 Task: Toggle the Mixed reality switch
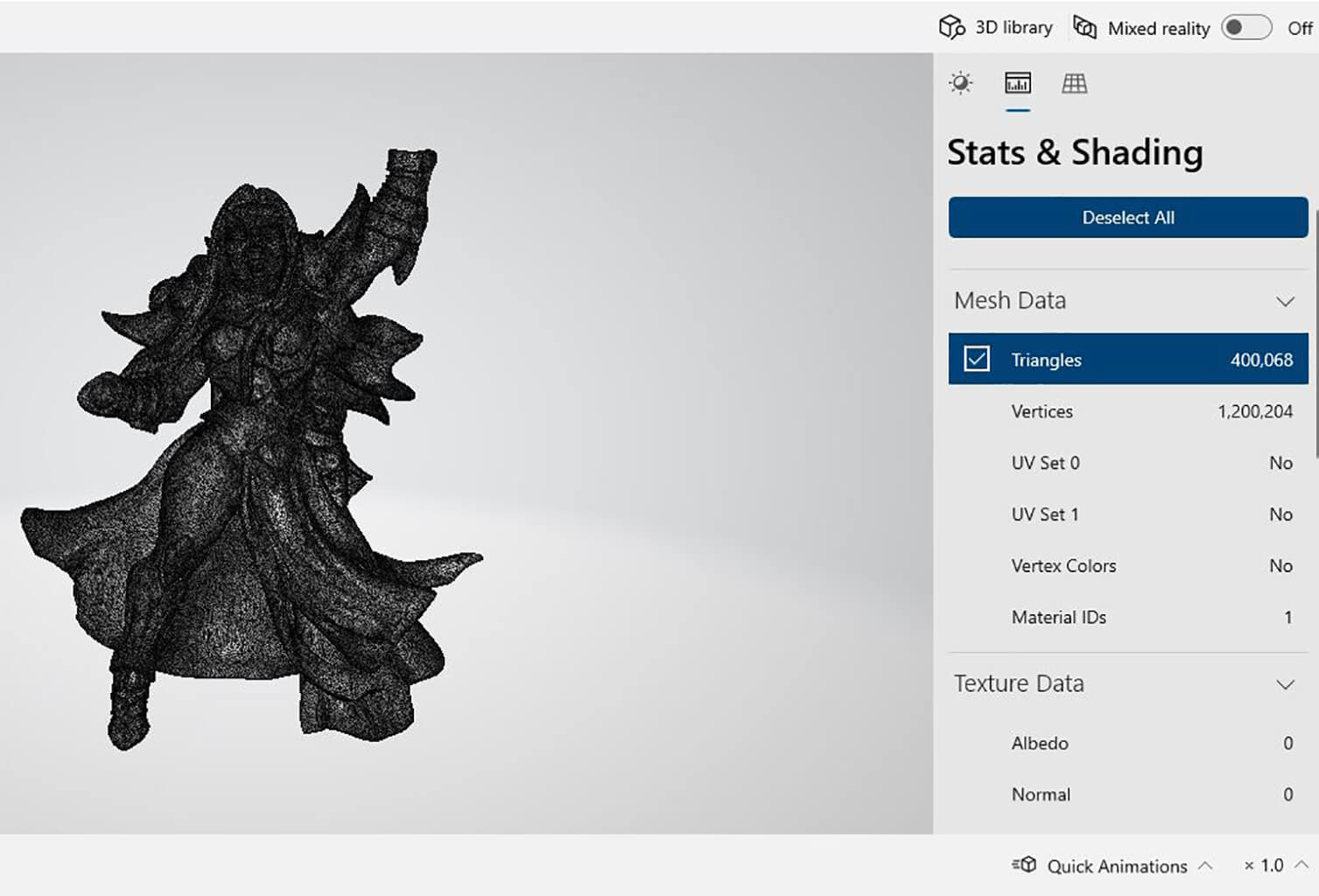tap(1245, 27)
